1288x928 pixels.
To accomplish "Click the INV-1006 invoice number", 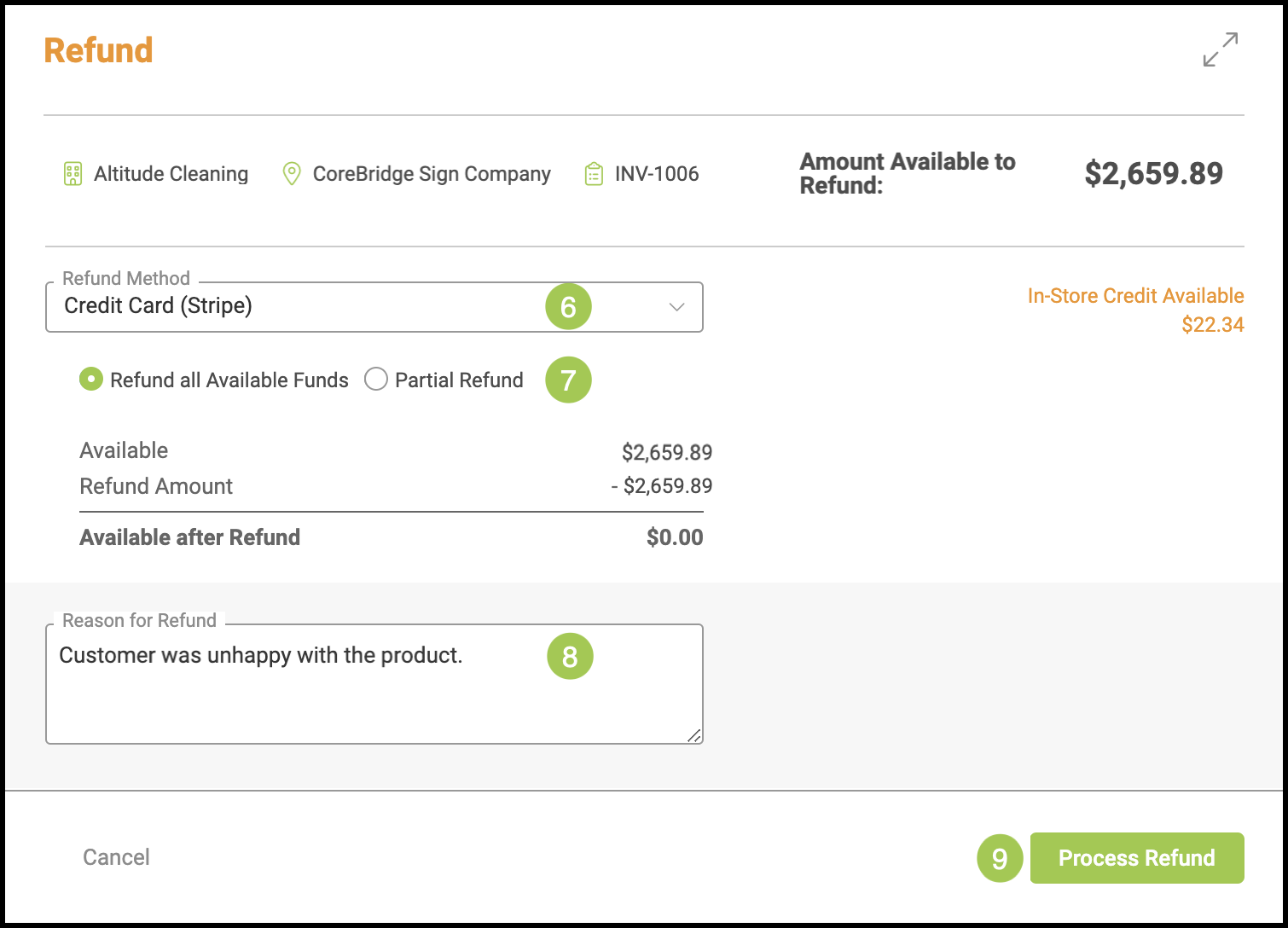I will click(x=657, y=174).
